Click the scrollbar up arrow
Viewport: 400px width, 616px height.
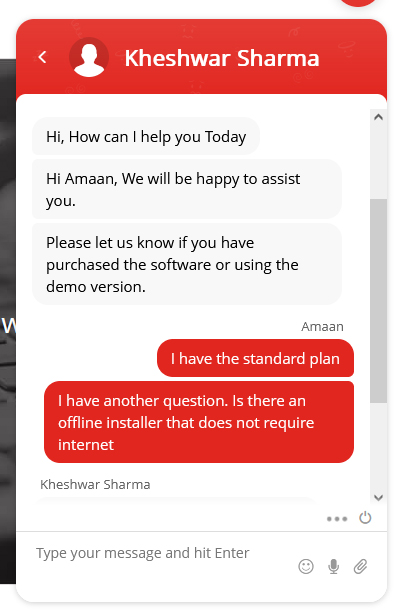coord(378,117)
